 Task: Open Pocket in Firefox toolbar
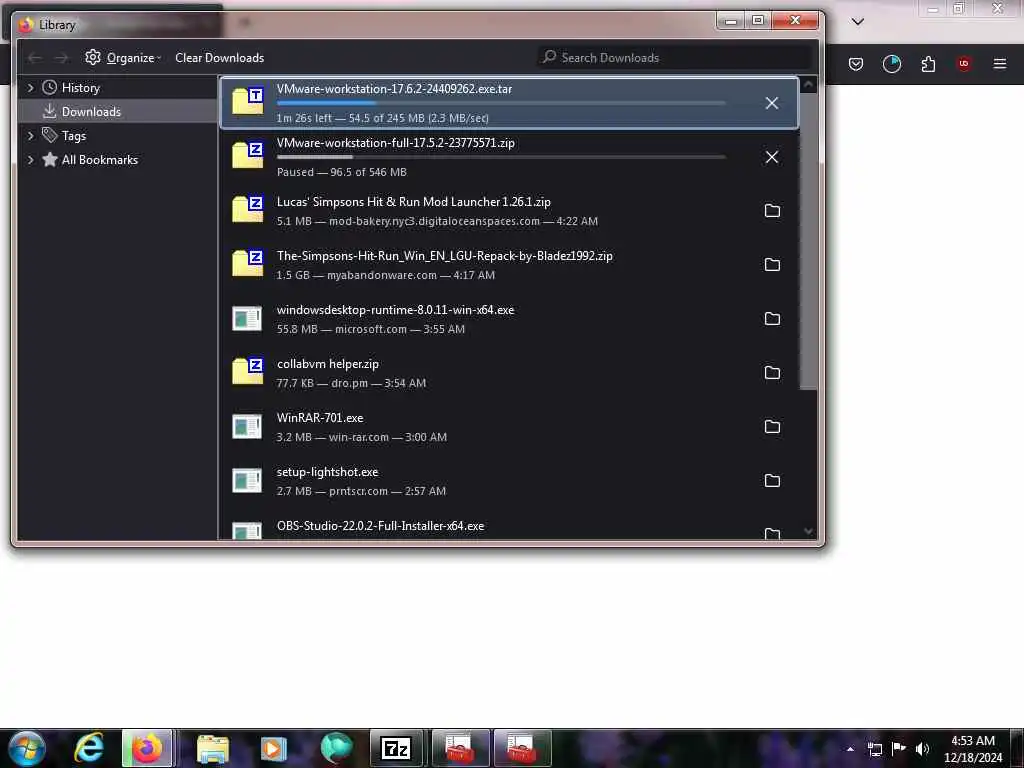pyautogui.click(x=856, y=64)
